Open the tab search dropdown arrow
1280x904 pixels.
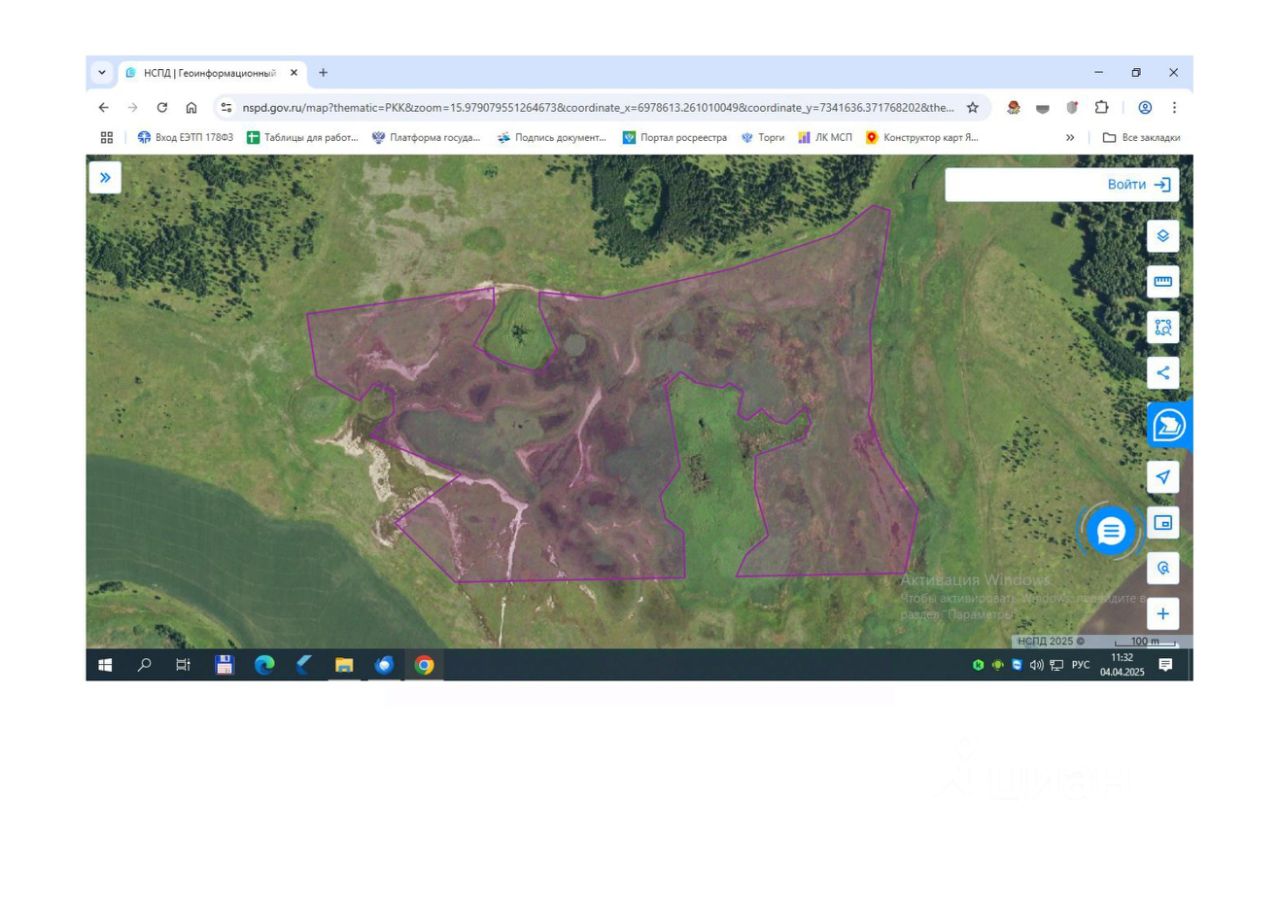102,73
